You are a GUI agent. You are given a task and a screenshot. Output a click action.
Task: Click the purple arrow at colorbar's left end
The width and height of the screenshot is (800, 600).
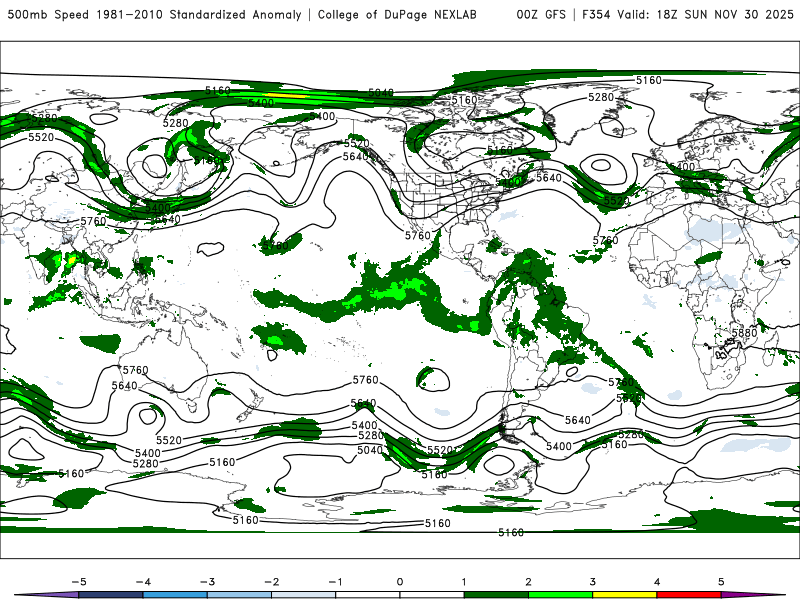point(46,595)
